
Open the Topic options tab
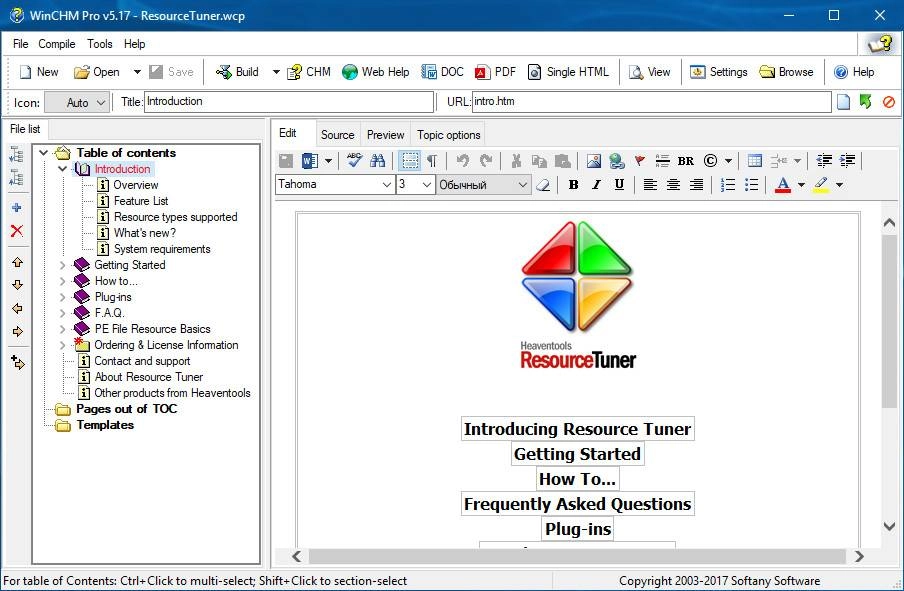pyautogui.click(x=449, y=135)
